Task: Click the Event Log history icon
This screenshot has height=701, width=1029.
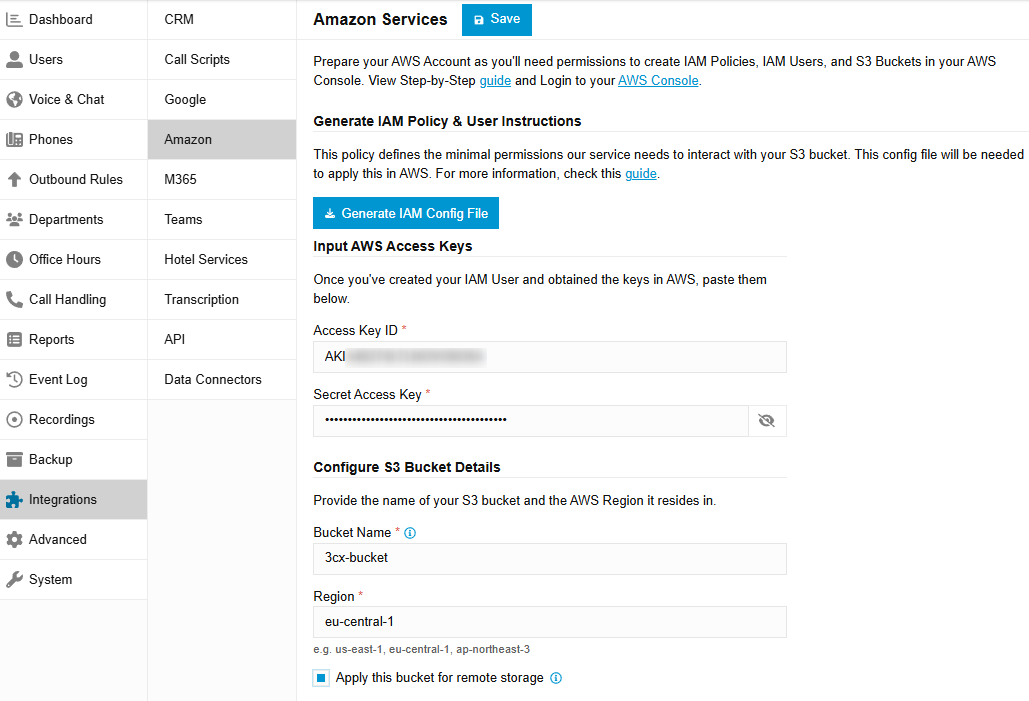Action: tap(14, 379)
